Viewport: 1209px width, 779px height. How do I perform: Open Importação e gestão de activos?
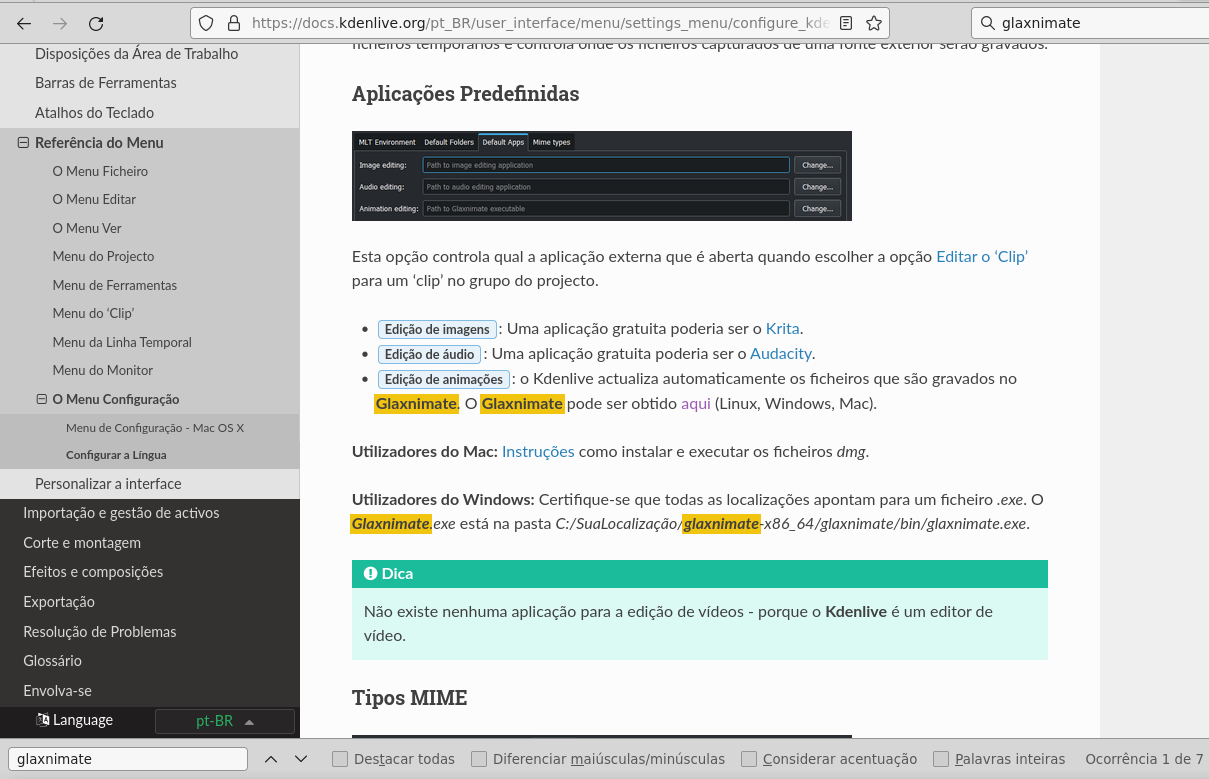121,513
